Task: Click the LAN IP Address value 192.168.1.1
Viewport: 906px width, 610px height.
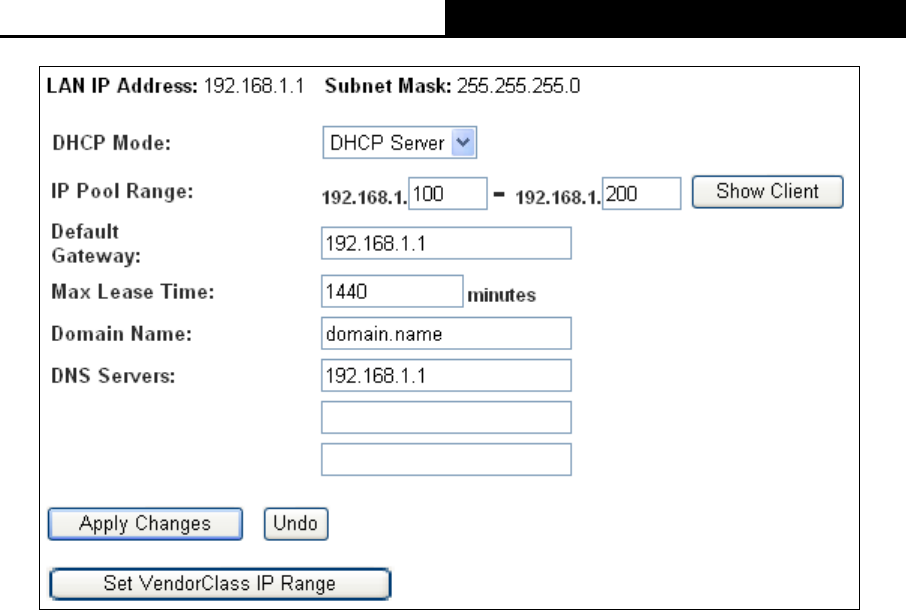Action: pyautogui.click(x=254, y=86)
